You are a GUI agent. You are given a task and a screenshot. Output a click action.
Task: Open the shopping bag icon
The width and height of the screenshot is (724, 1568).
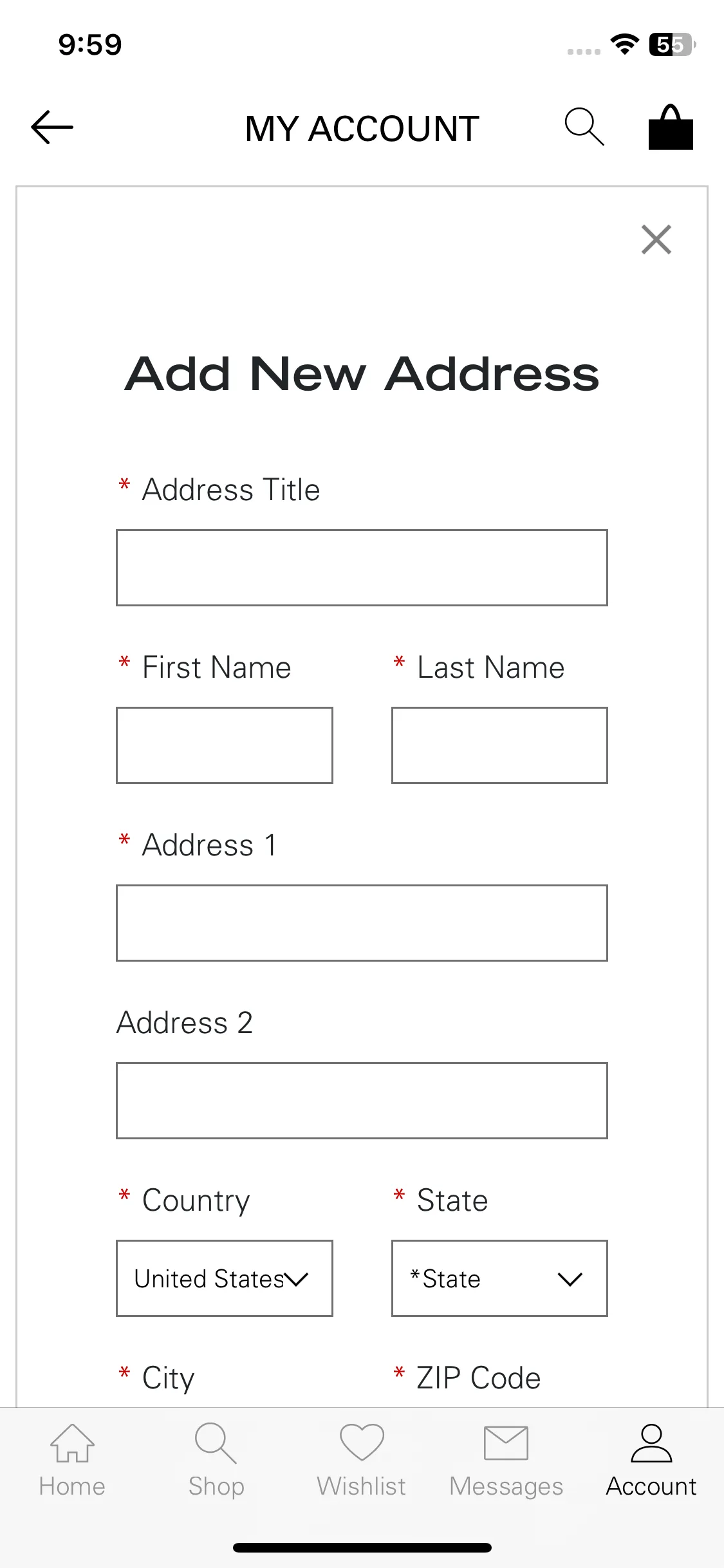[x=671, y=127]
